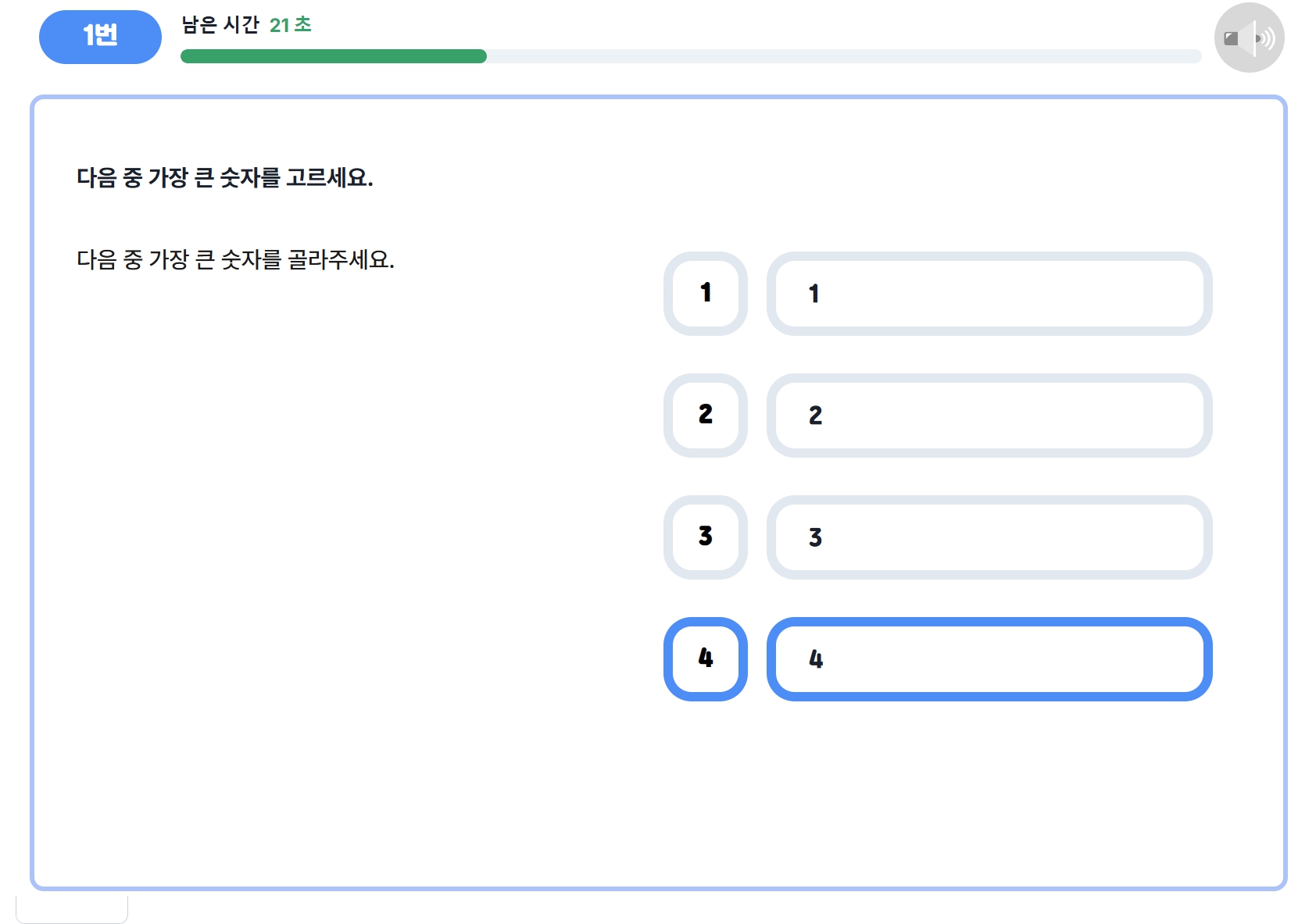Choose the wide answer box showing 1
Image resolution: width=1316 pixels, height=924 pixels.
(x=989, y=294)
